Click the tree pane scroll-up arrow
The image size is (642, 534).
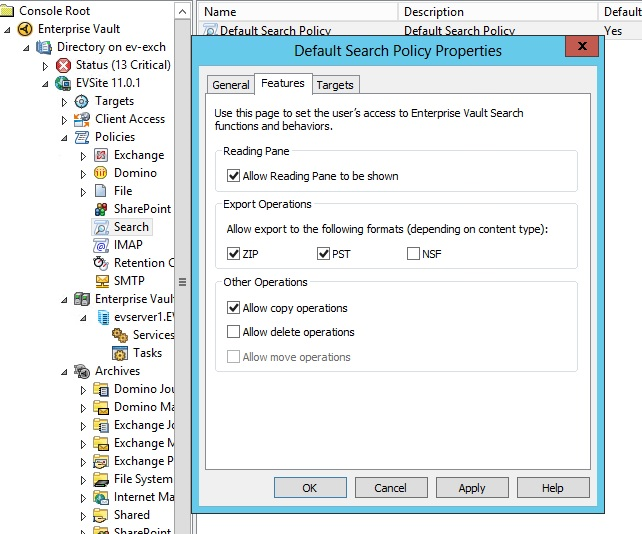pyautogui.click(x=183, y=11)
